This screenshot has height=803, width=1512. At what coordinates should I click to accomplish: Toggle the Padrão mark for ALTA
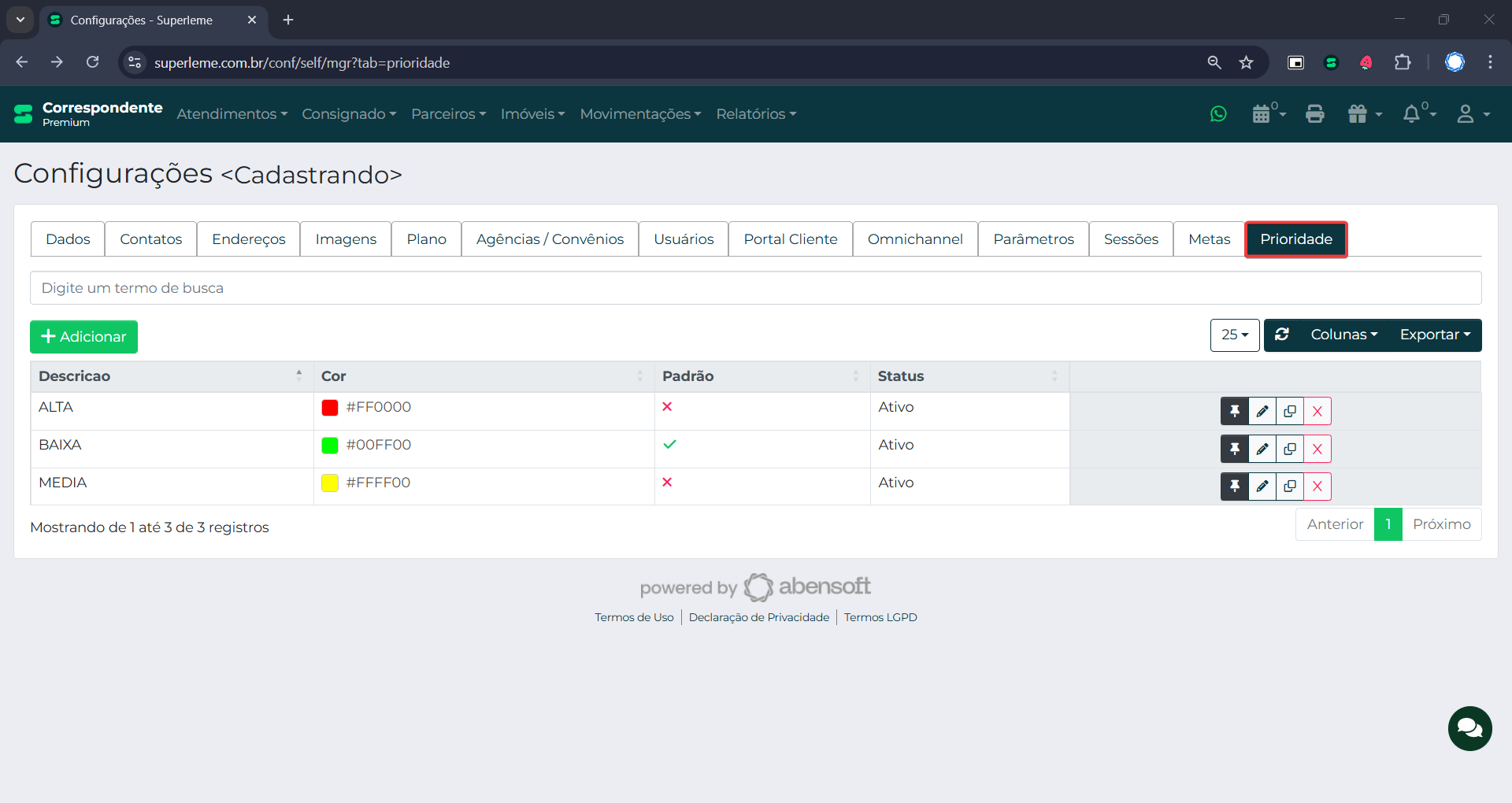tap(667, 407)
